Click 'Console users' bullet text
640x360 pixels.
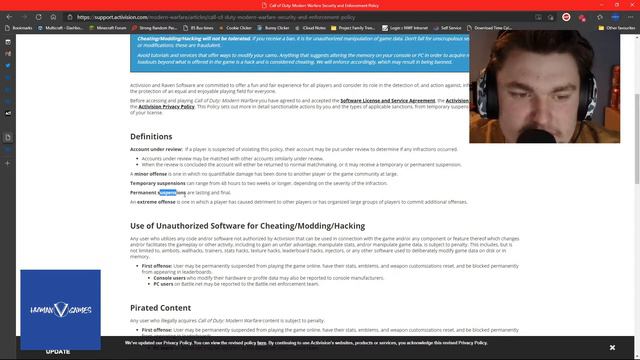tap(169, 278)
